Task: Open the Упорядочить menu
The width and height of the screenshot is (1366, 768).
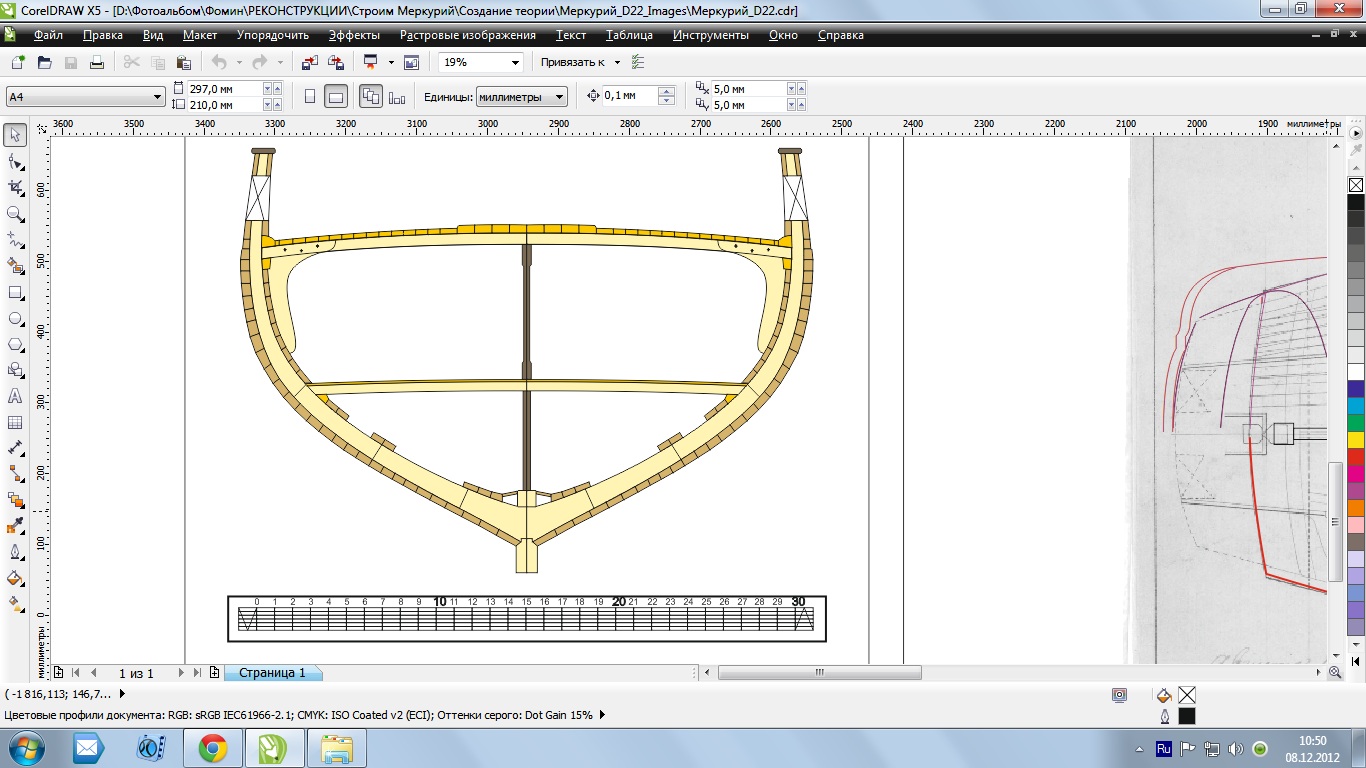Action: coord(273,35)
